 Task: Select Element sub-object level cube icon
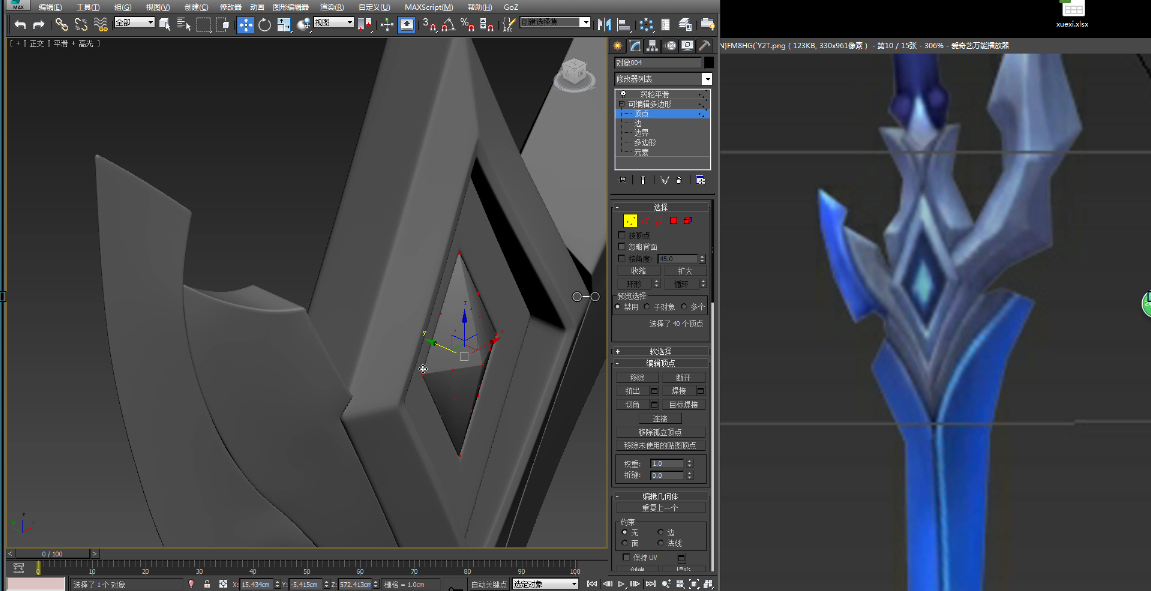point(688,220)
